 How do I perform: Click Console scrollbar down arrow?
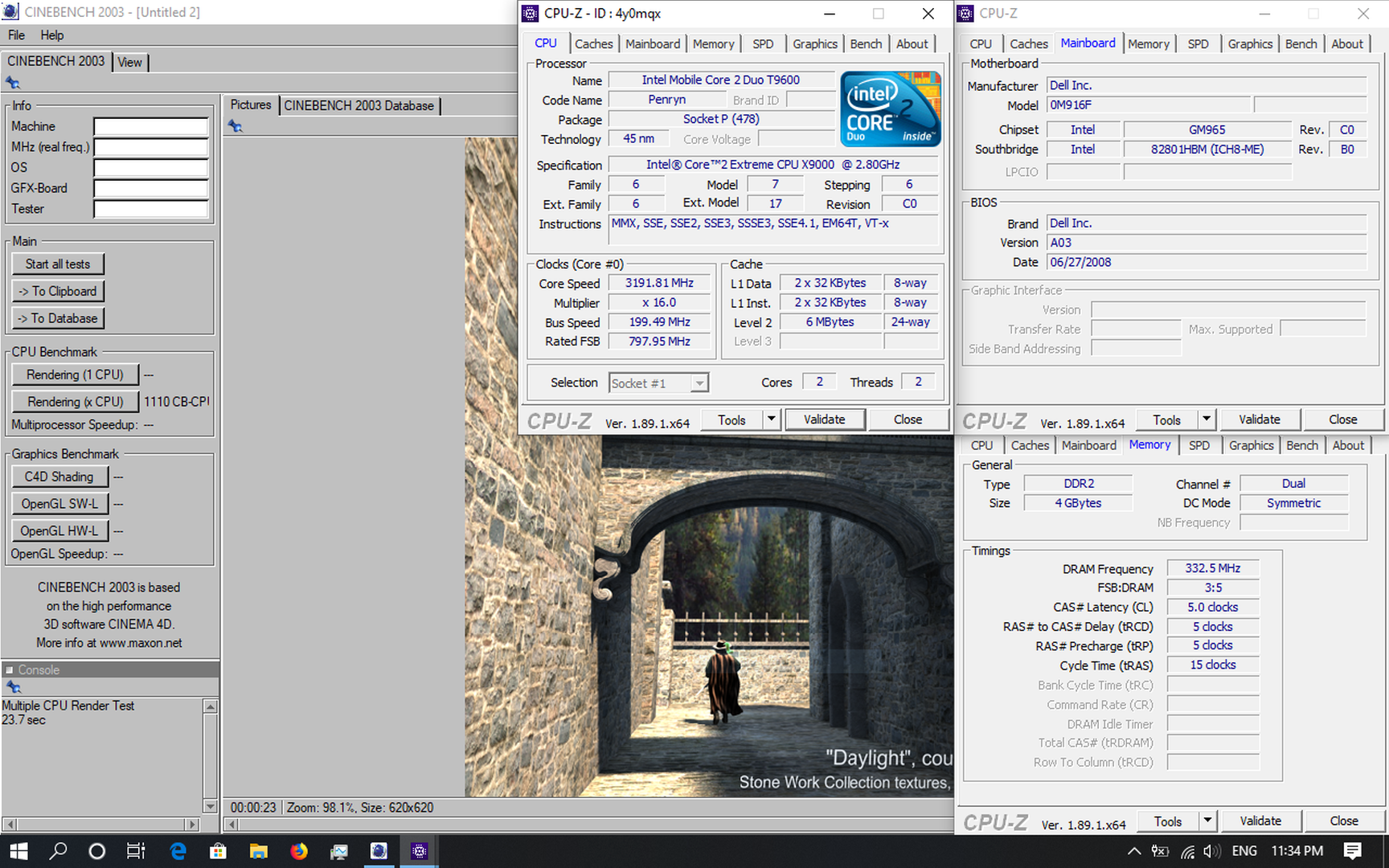click(x=211, y=806)
